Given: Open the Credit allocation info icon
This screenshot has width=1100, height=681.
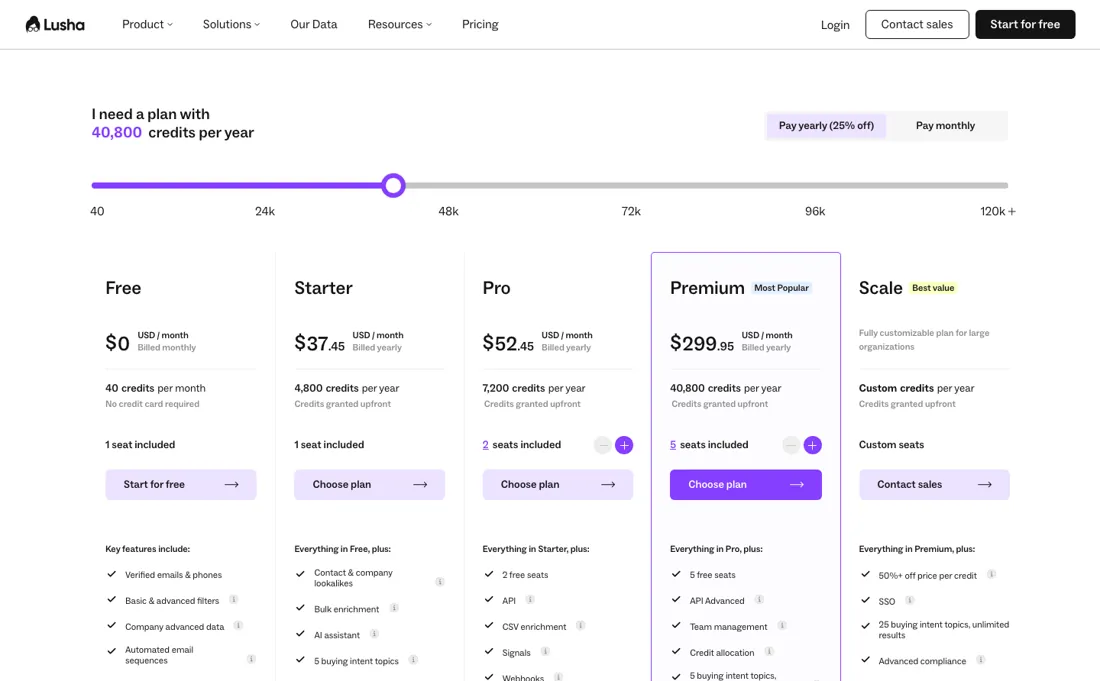Looking at the screenshot, I should (769, 652).
